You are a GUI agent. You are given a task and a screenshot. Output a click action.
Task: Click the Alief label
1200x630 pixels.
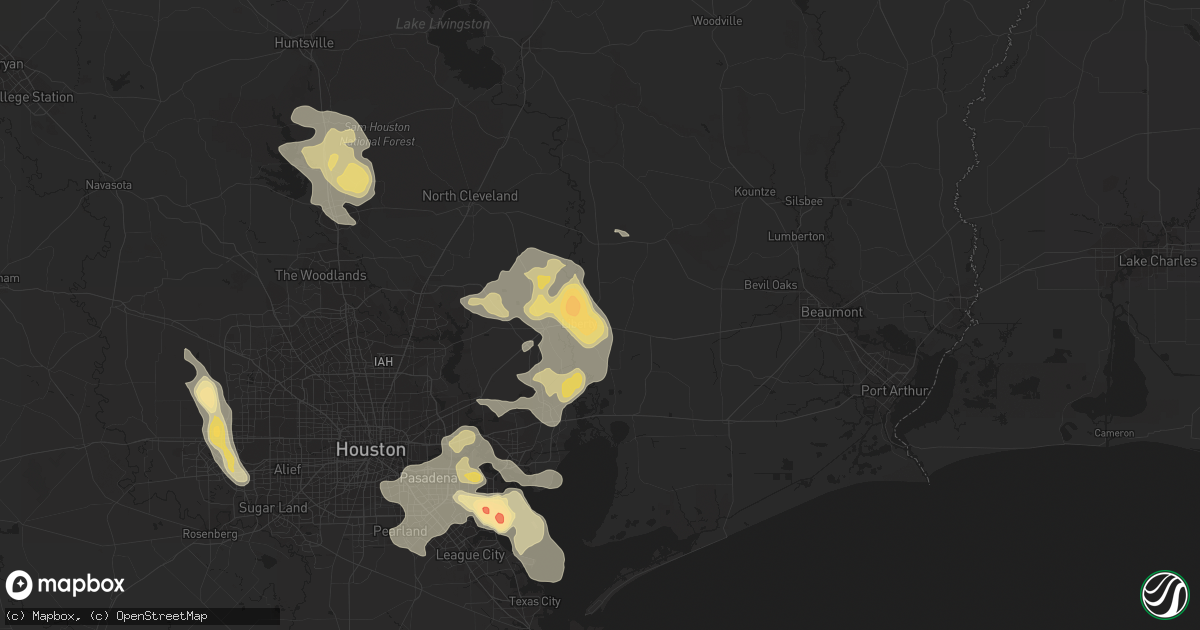coord(288,469)
